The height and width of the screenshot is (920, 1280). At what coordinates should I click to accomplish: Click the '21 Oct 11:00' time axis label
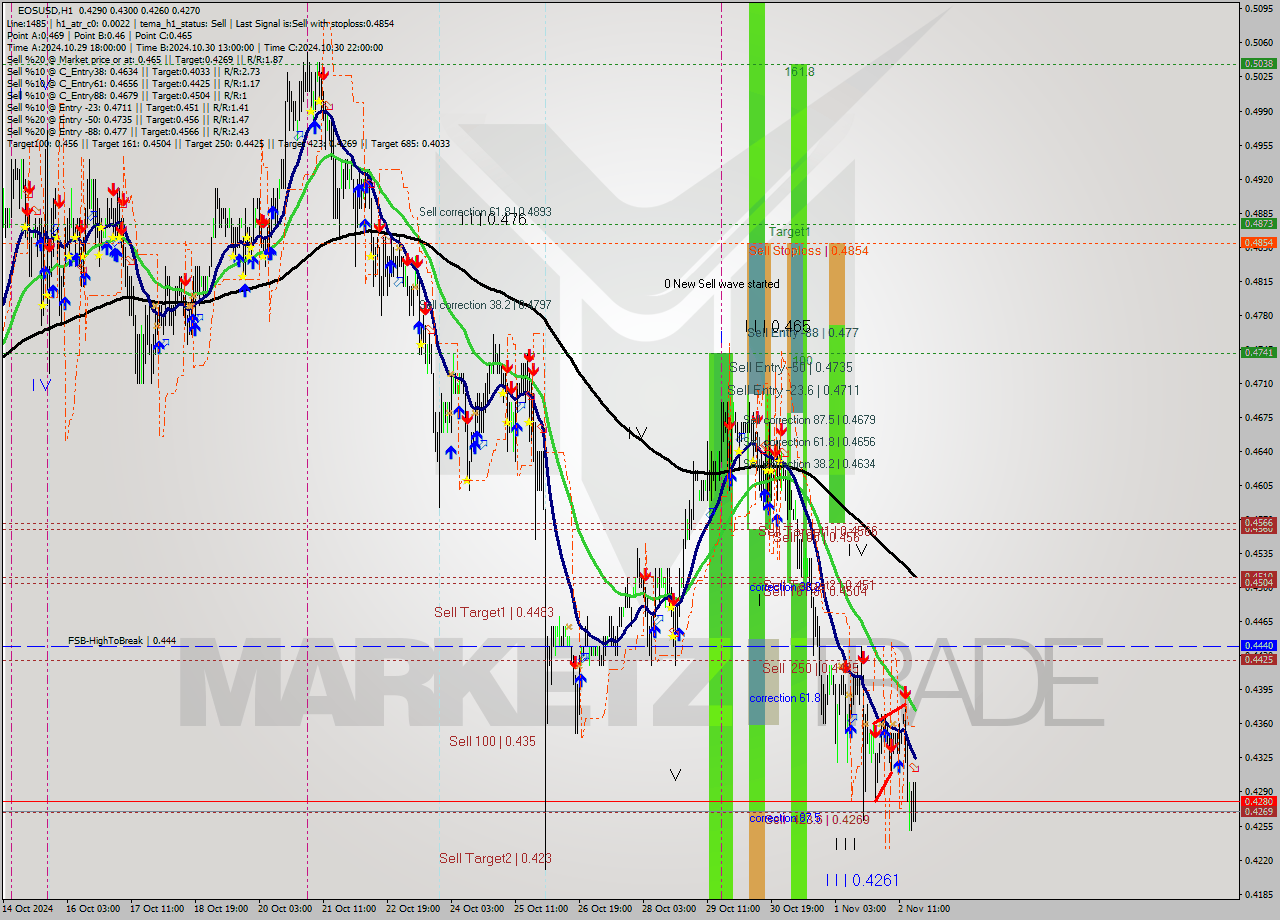[347, 909]
